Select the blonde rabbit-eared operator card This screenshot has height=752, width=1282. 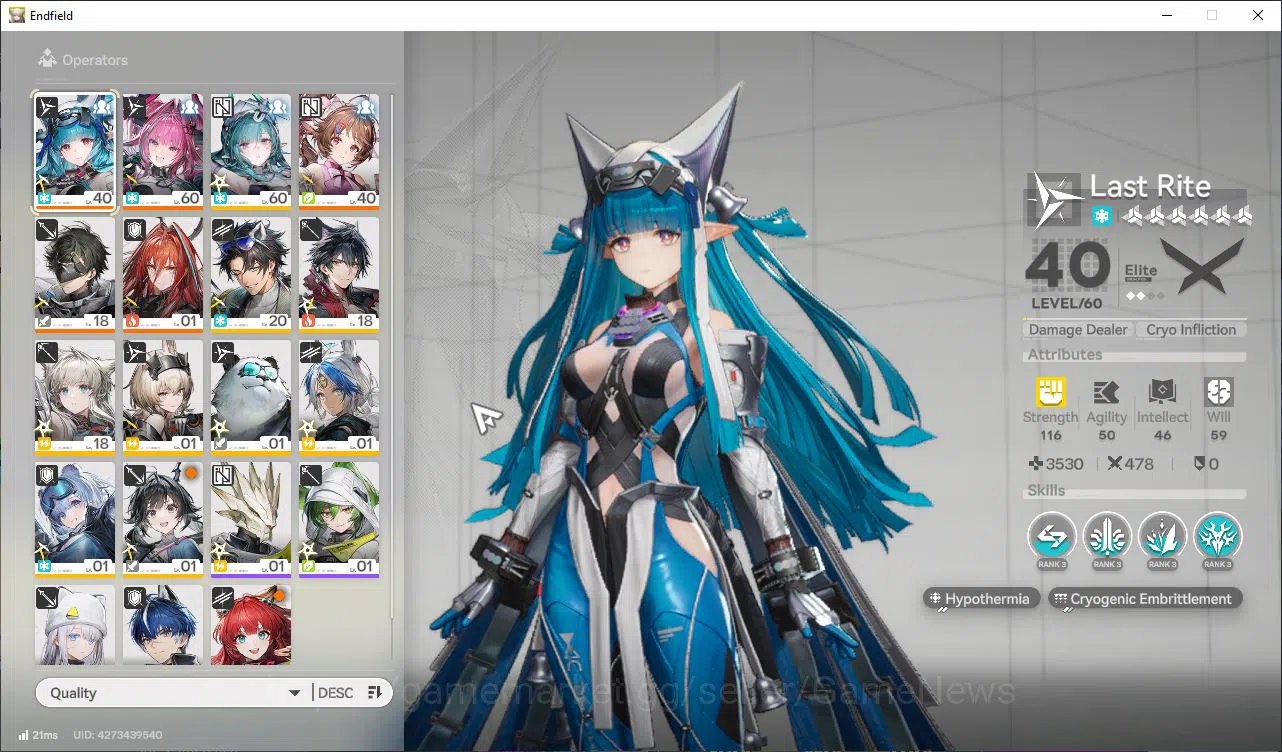pyautogui.click(x=163, y=397)
